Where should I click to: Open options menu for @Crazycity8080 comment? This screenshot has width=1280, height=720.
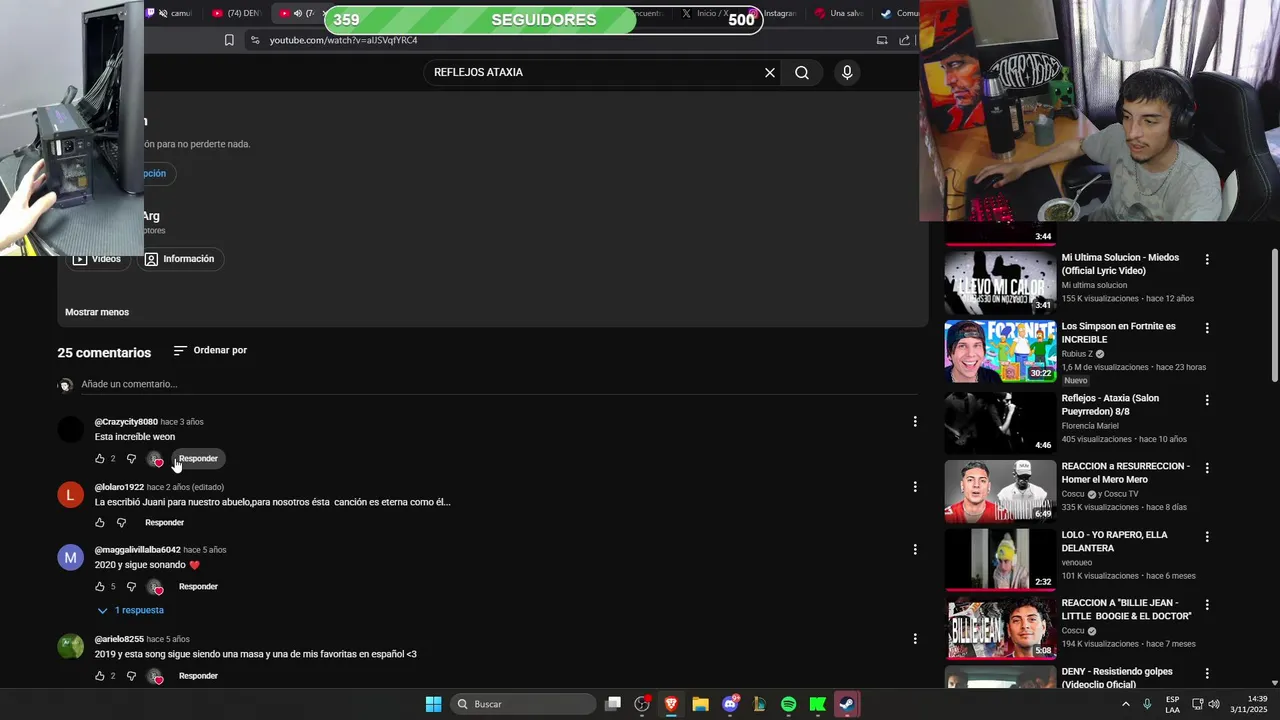915,422
